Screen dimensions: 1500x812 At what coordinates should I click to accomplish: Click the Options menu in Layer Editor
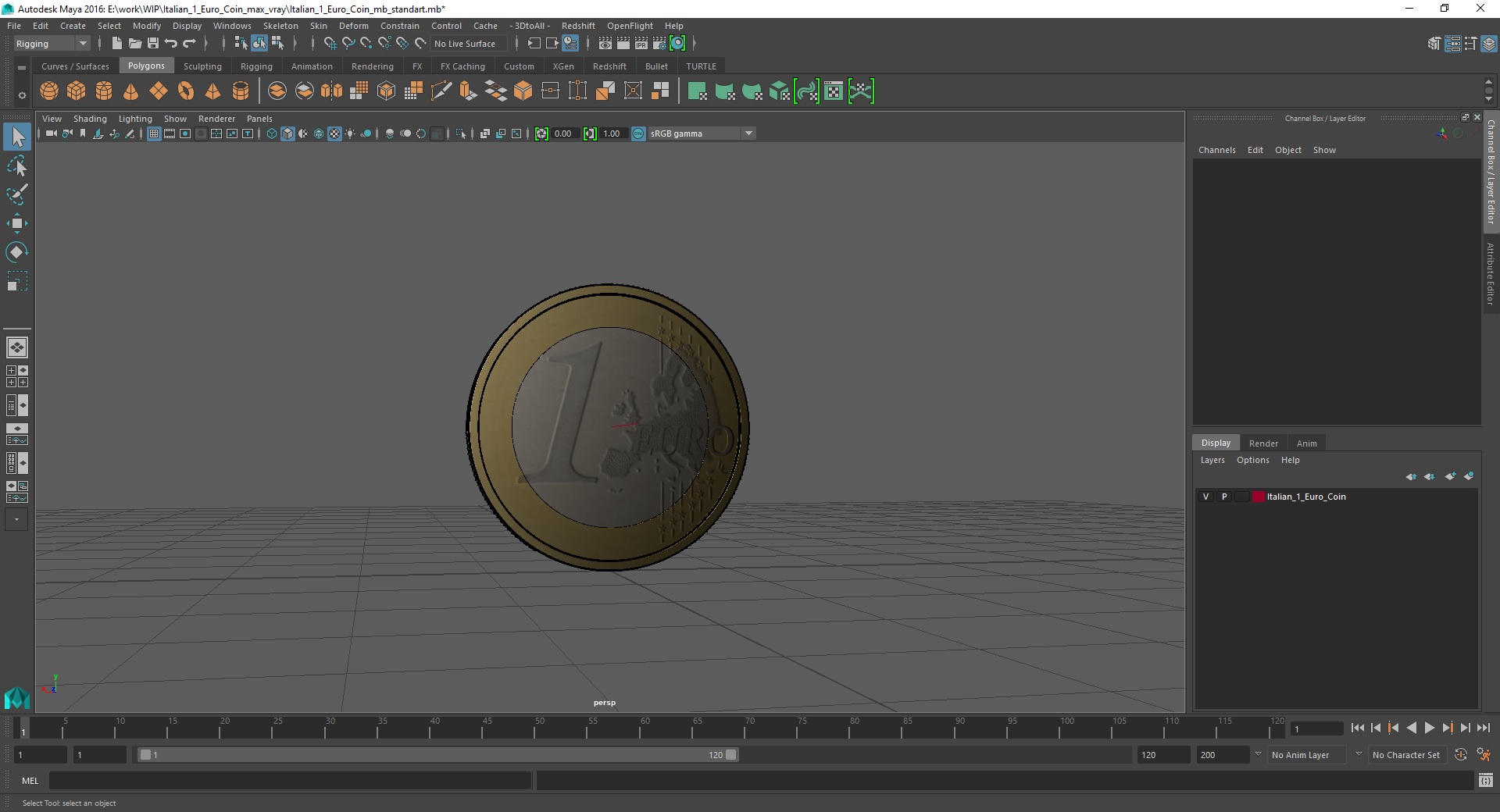pyautogui.click(x=1252, y=460)
